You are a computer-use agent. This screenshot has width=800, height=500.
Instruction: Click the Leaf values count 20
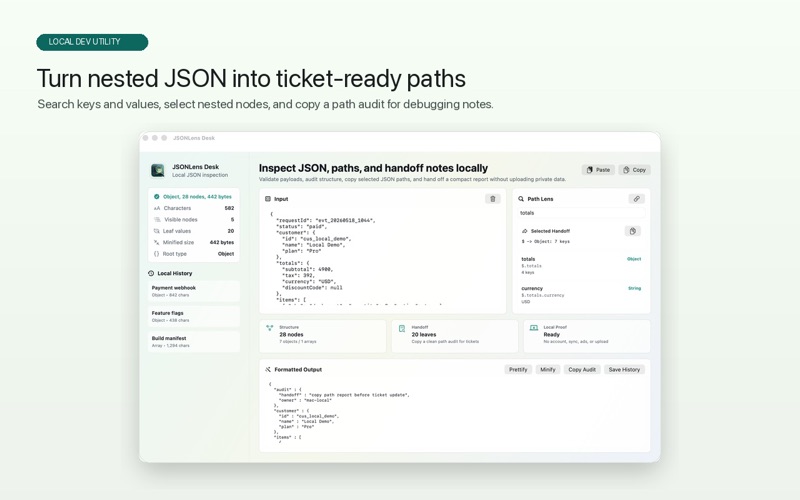click(231, 231)
